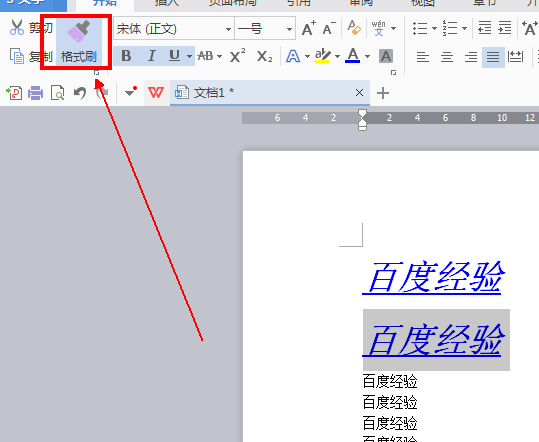Apply strikethrough AB formatting

pyautogui.click(x=206, y=56)
